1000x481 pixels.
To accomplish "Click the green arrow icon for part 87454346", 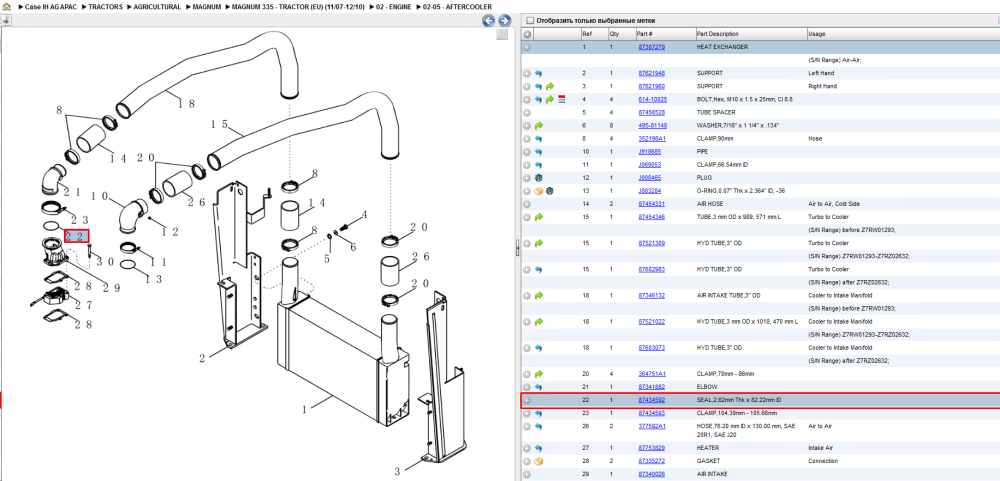I will coord(538,217).
